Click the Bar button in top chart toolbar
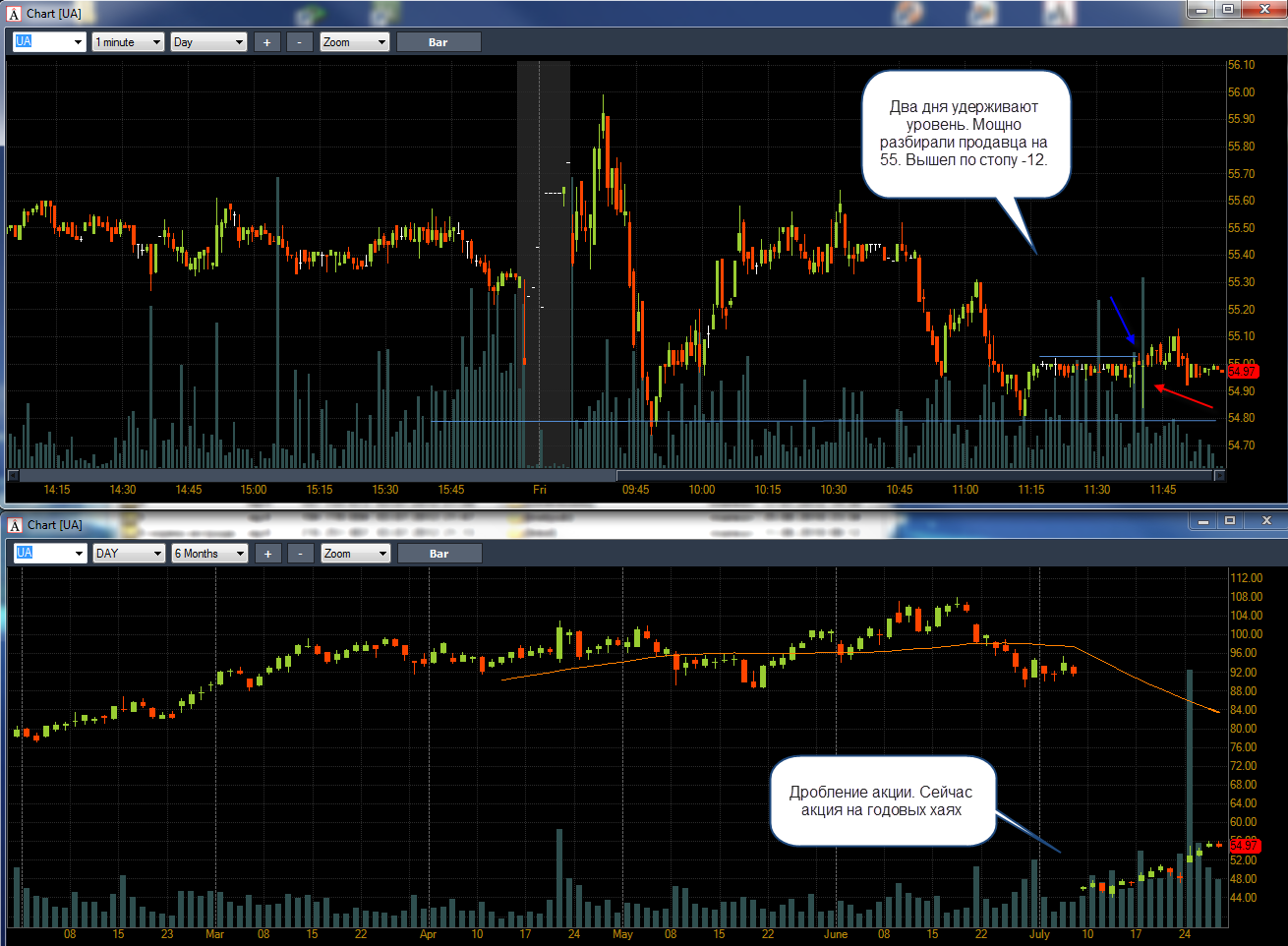 click(x=439, y=42)
